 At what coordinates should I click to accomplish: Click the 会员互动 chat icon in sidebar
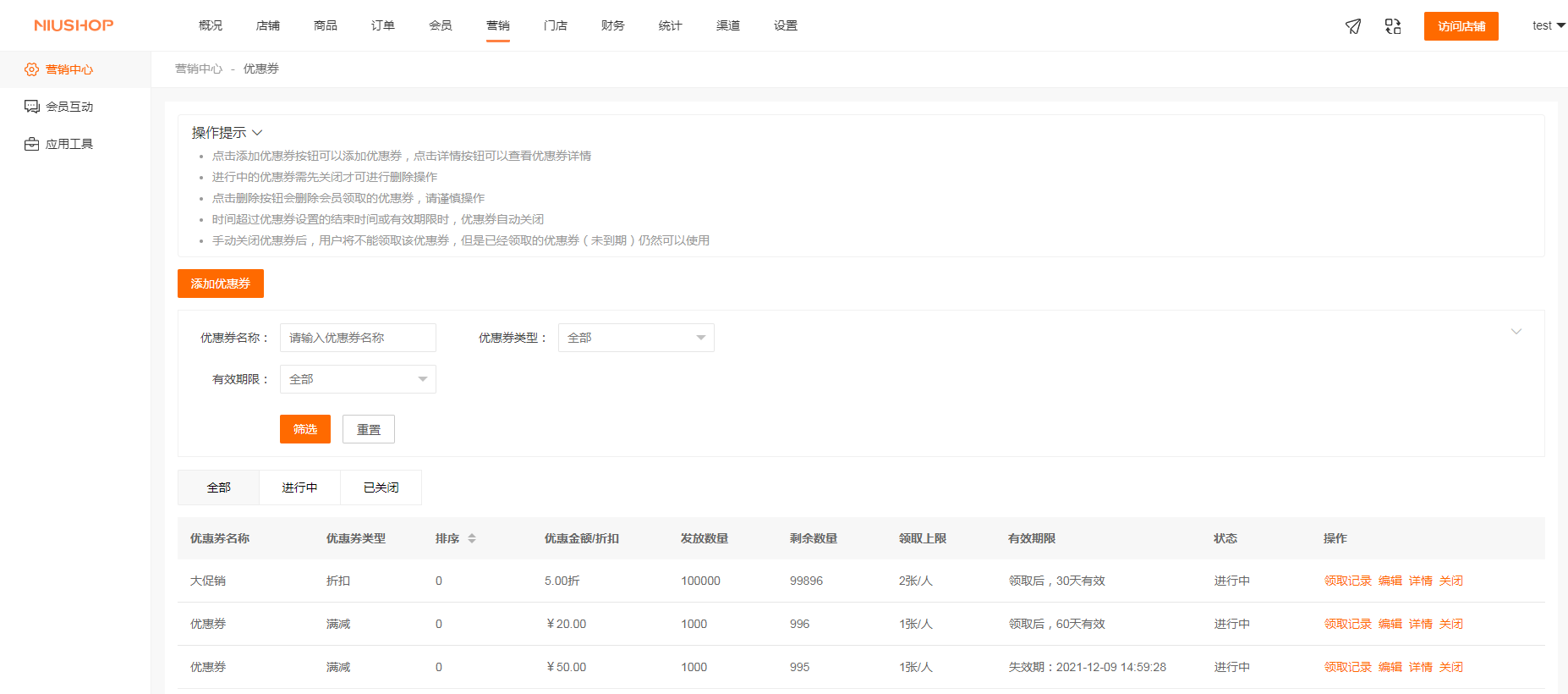click(x=31, y=107)
